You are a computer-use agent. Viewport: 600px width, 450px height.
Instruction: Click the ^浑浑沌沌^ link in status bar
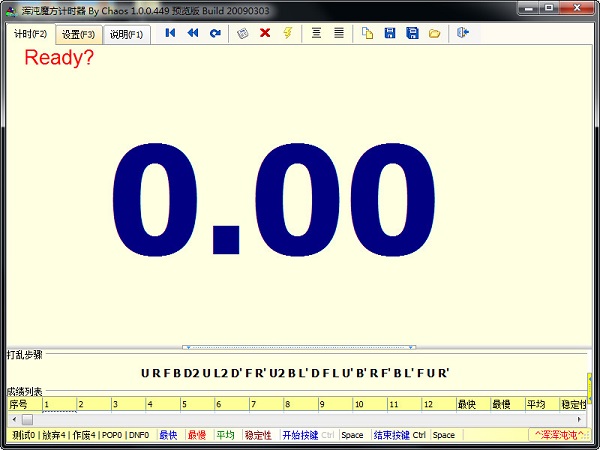coord(560,435)
